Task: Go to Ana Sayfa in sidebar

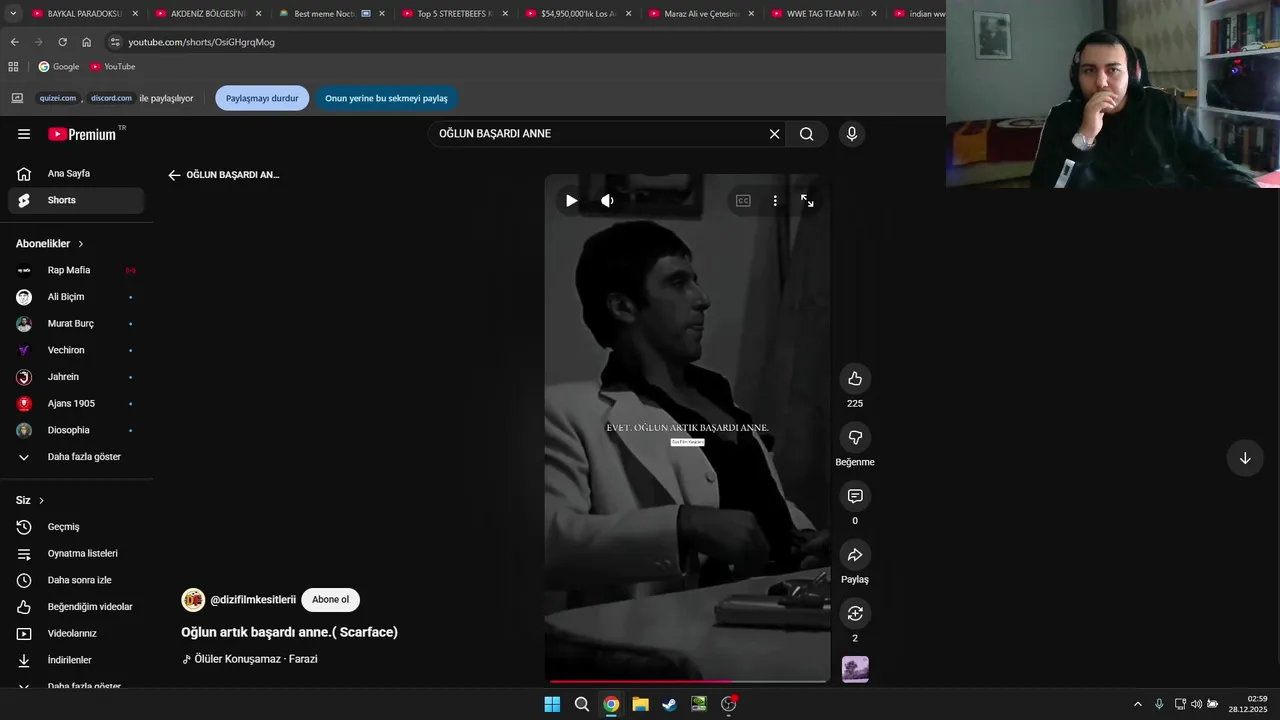Action: coord(76,174)
